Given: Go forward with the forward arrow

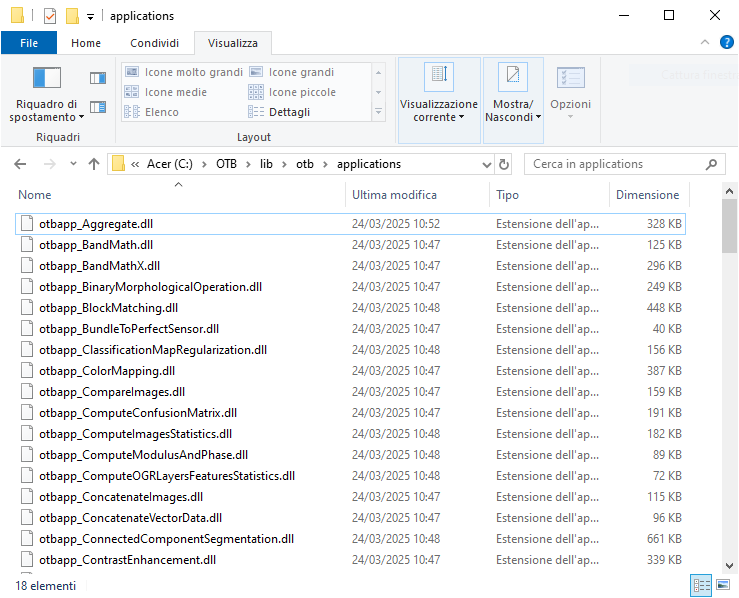Looking at the screenshot, I should pos(49,164).
